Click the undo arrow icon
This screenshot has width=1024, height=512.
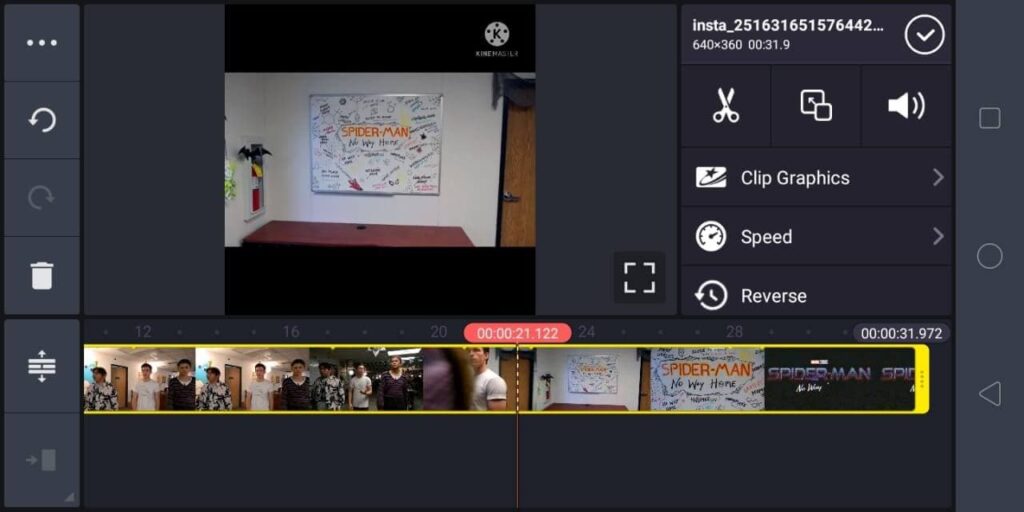pyautogui.click(x=42, y=120)
